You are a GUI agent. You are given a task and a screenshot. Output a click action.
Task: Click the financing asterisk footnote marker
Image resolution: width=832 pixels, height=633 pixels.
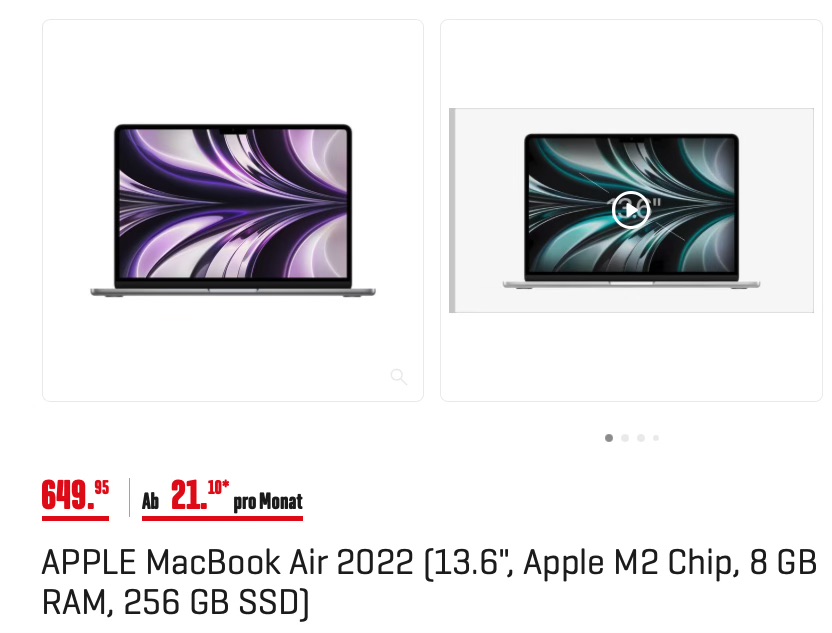(x=226, y=484)
